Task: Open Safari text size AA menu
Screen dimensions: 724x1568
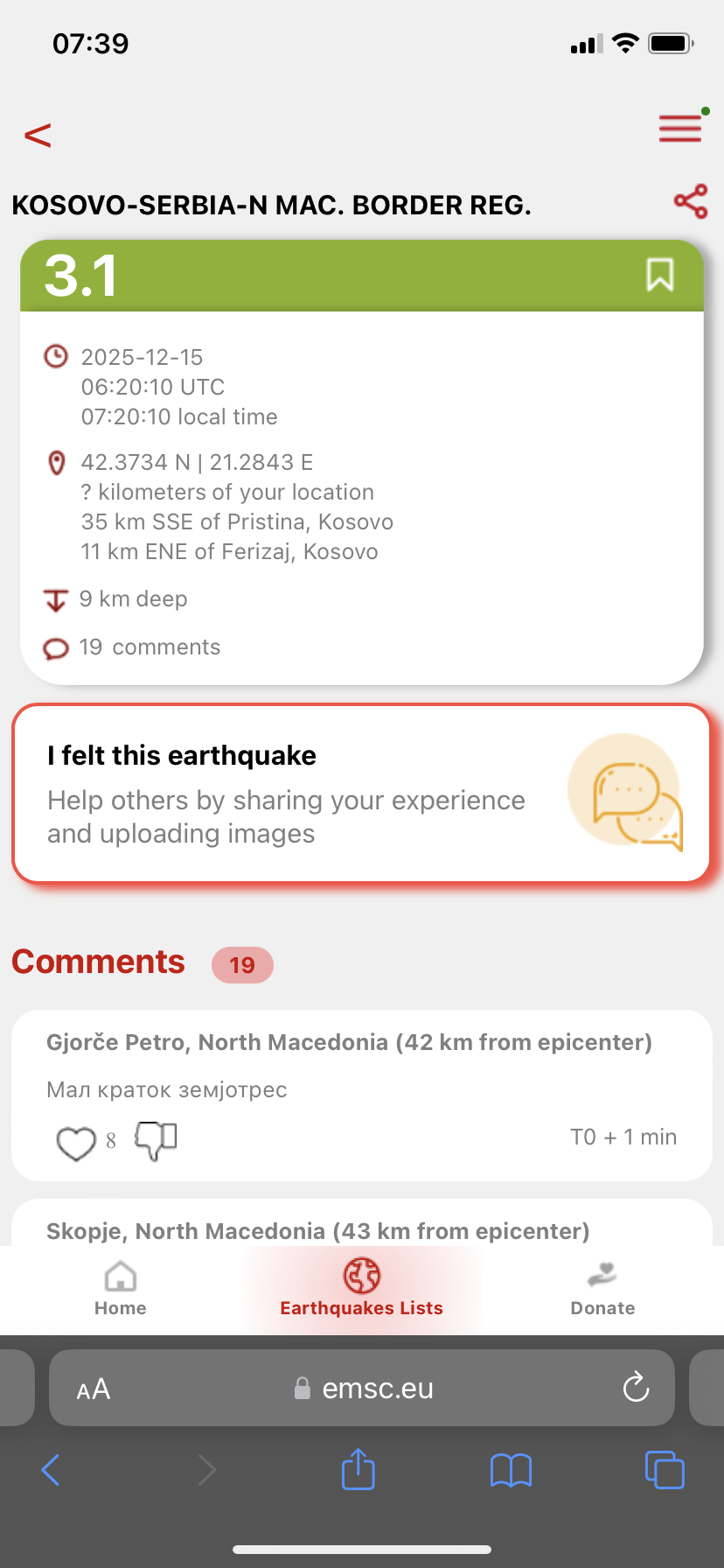Action: point(94,1389)
